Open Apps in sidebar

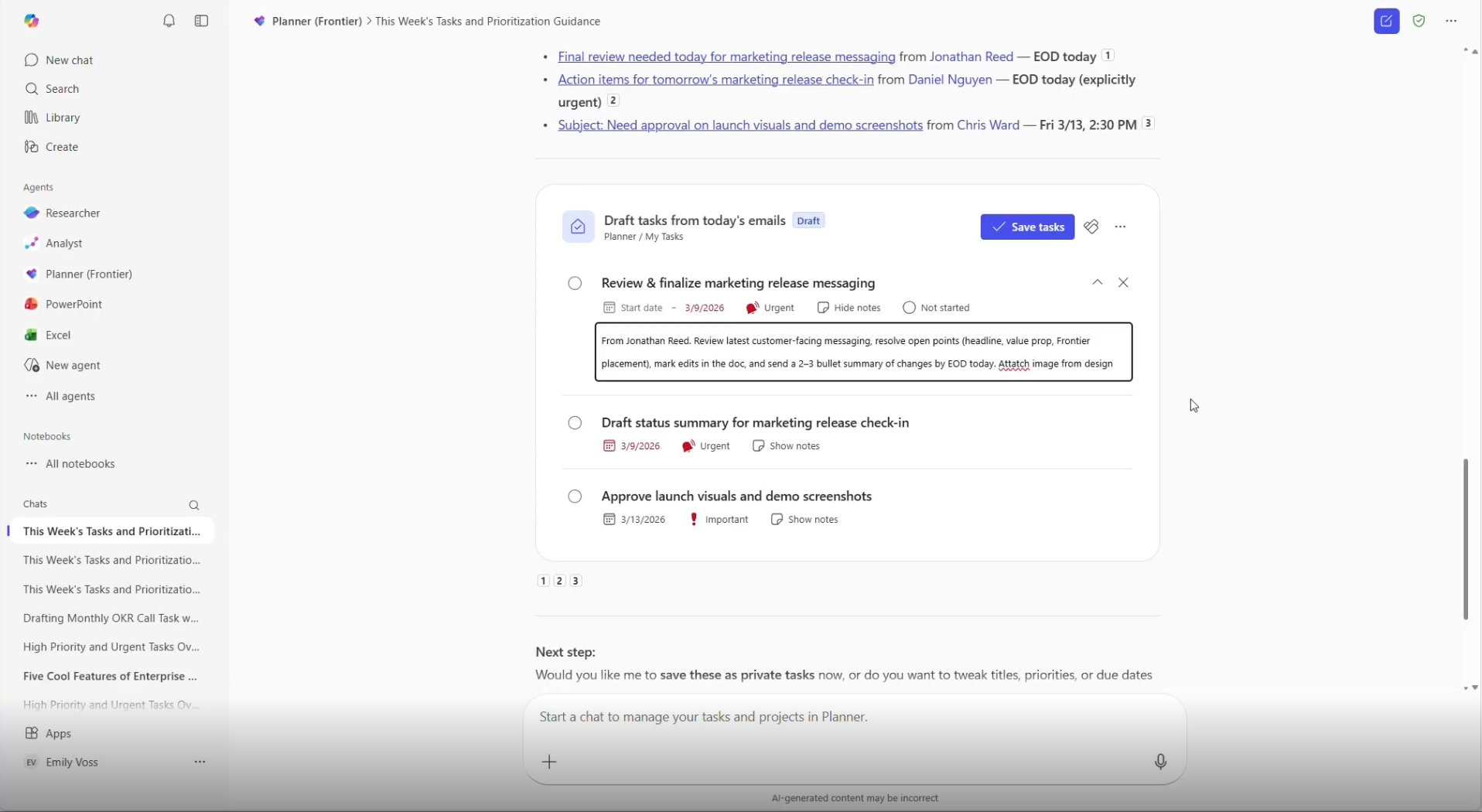[48, 734]
